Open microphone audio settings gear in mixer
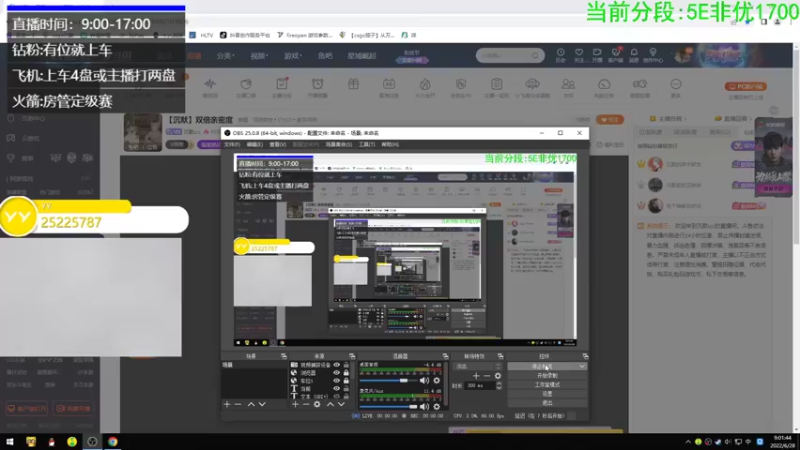The height and width of the screenshot is (450, 800). (437, 407)
